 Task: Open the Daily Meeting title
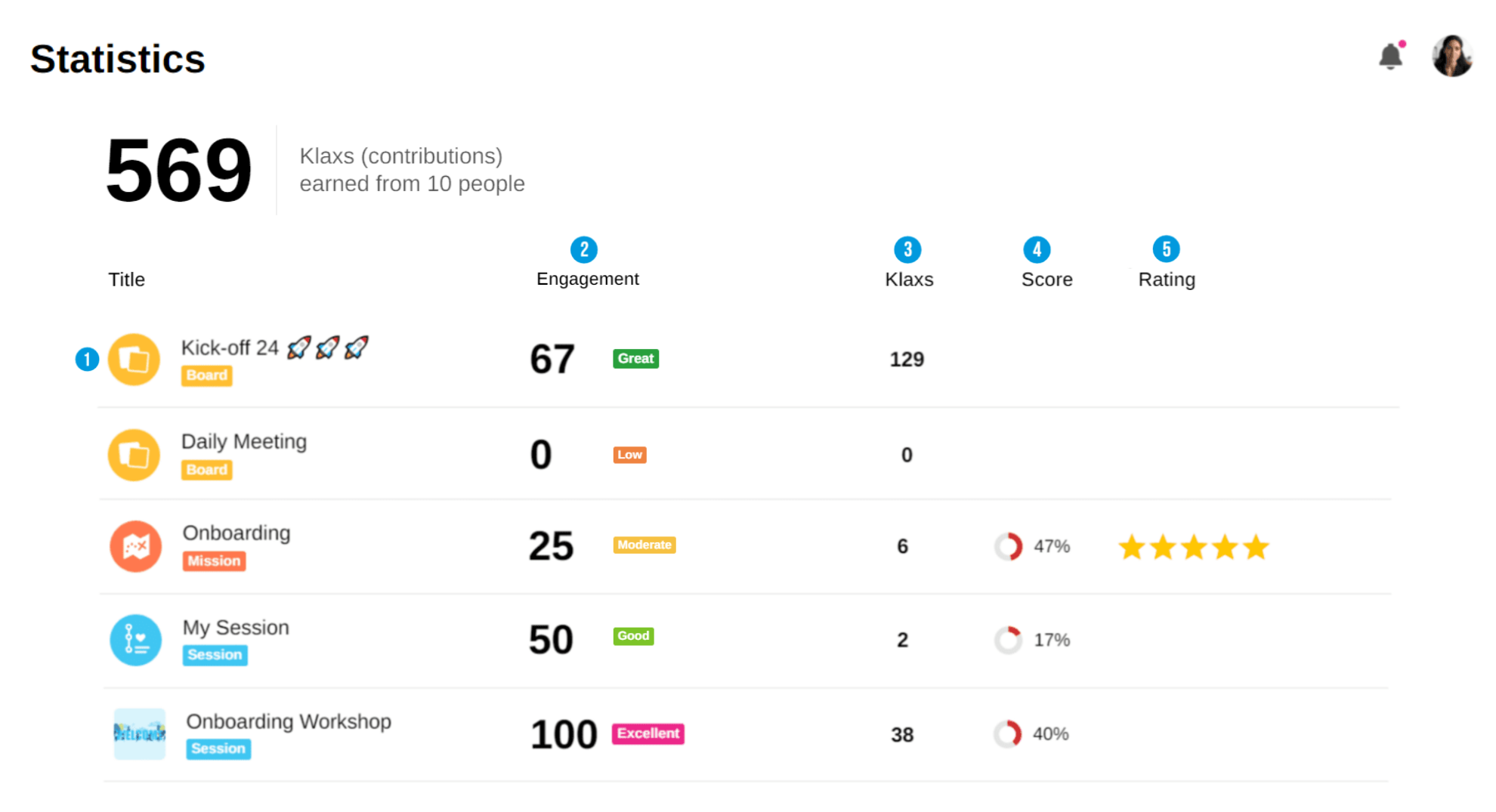(x=244, y=441)
